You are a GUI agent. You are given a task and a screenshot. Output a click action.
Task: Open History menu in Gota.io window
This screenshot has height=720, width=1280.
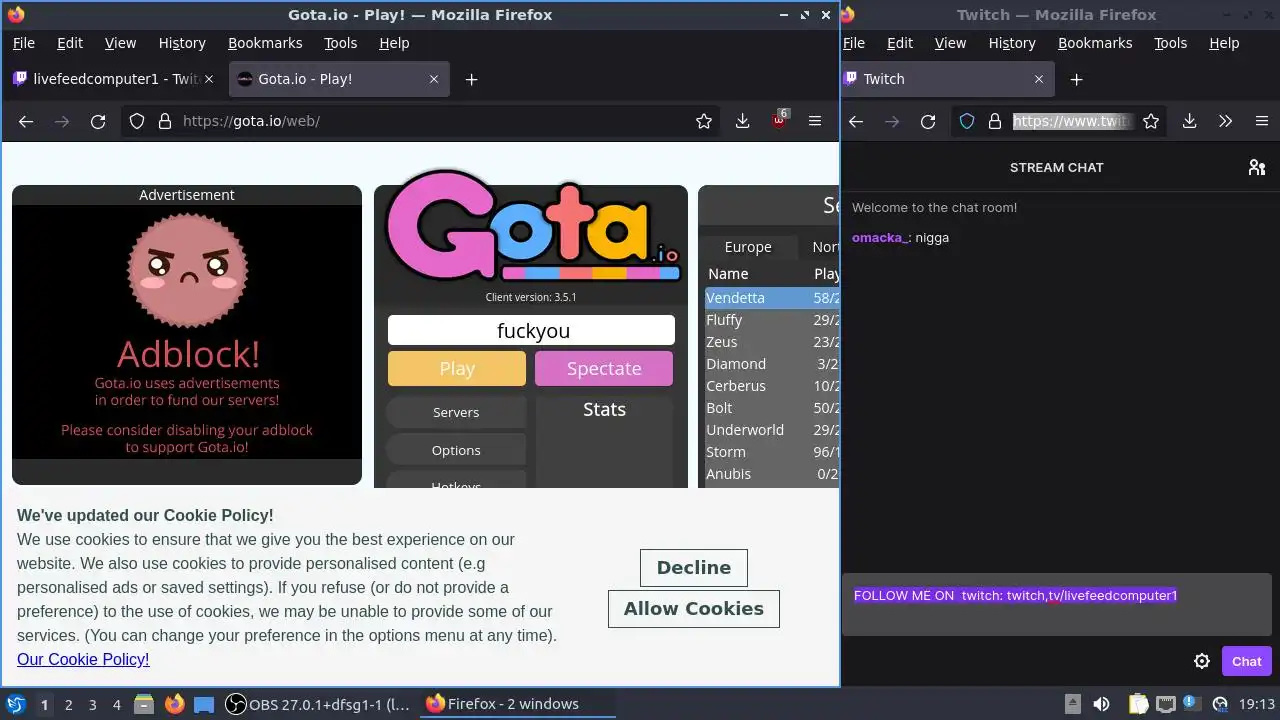point(182,43)
